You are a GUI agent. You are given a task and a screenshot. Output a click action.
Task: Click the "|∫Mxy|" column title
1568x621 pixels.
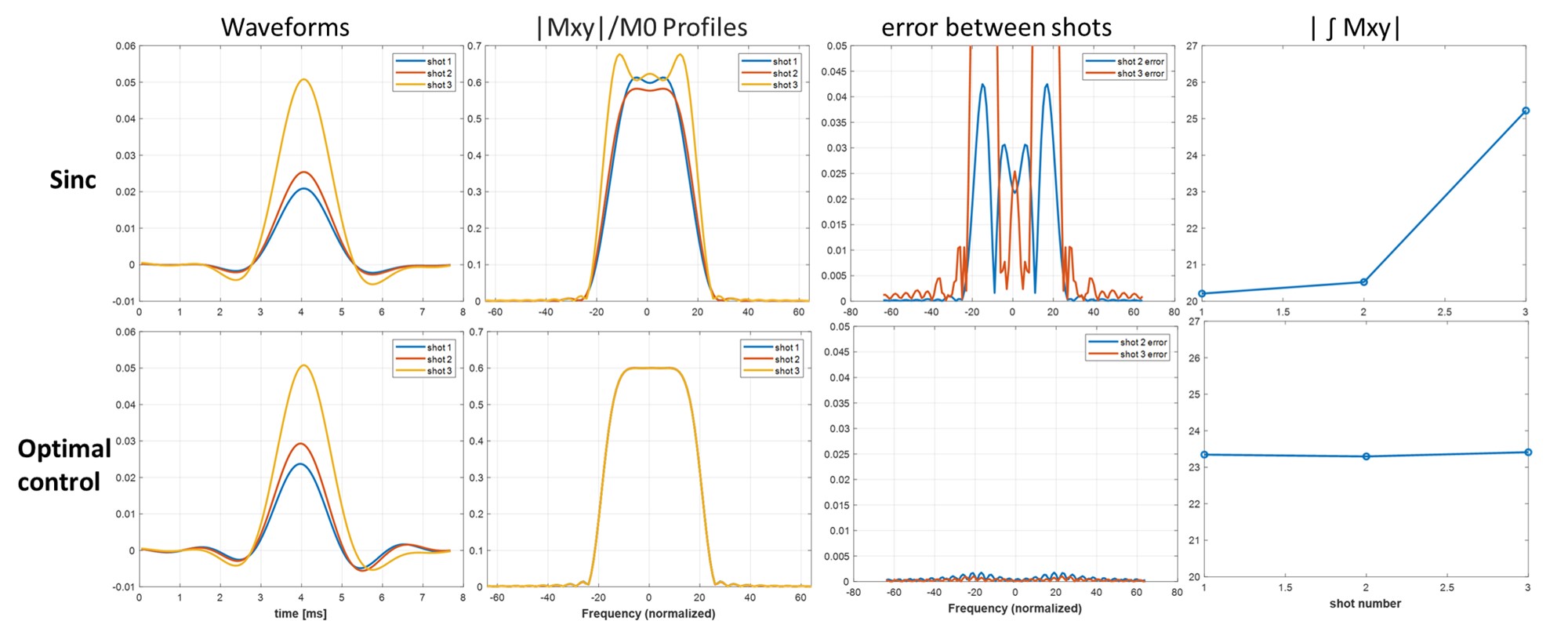click(1356, 27)
